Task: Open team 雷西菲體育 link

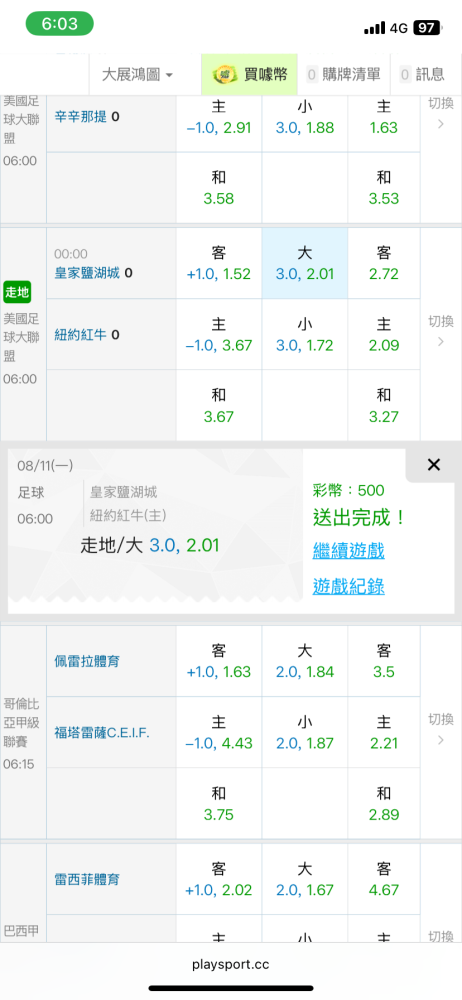Action: coord(87,879)
